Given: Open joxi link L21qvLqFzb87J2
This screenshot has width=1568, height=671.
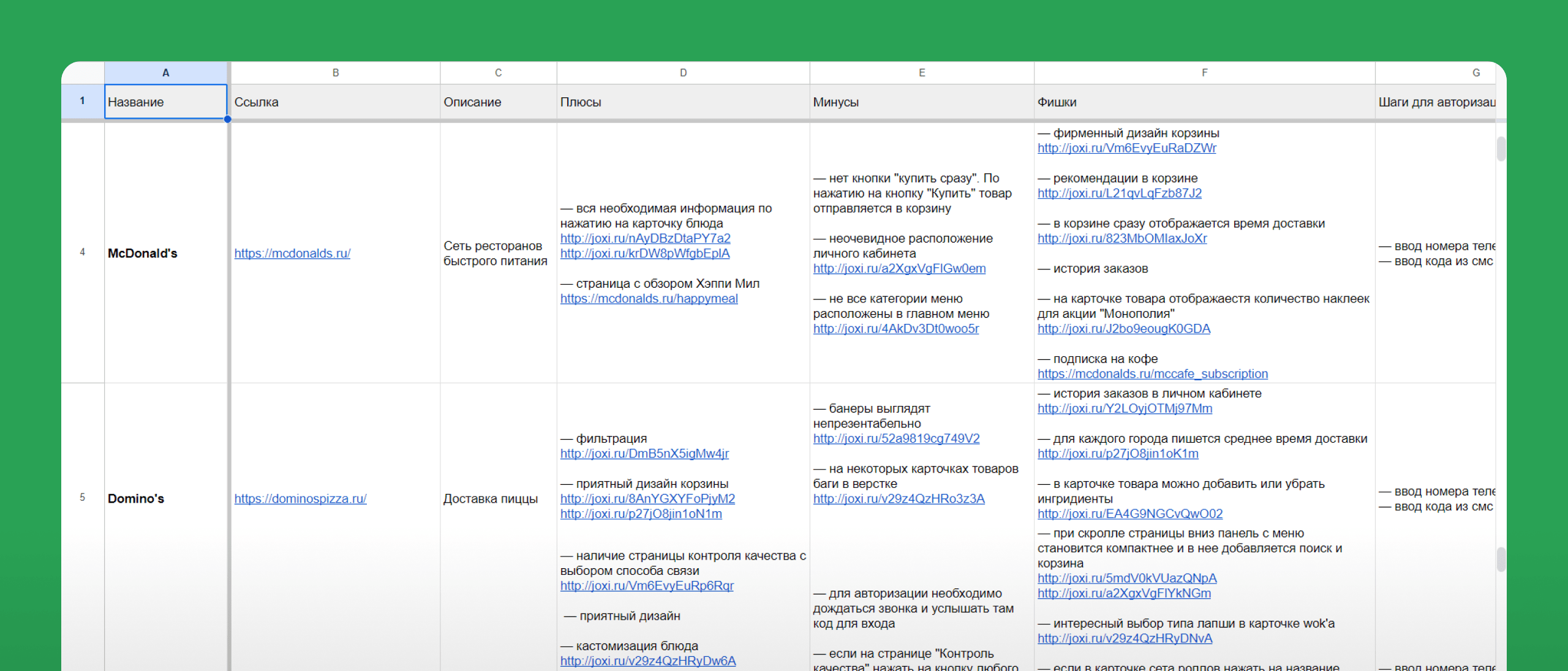Looking at the screenshot, I should [1119, 193].
